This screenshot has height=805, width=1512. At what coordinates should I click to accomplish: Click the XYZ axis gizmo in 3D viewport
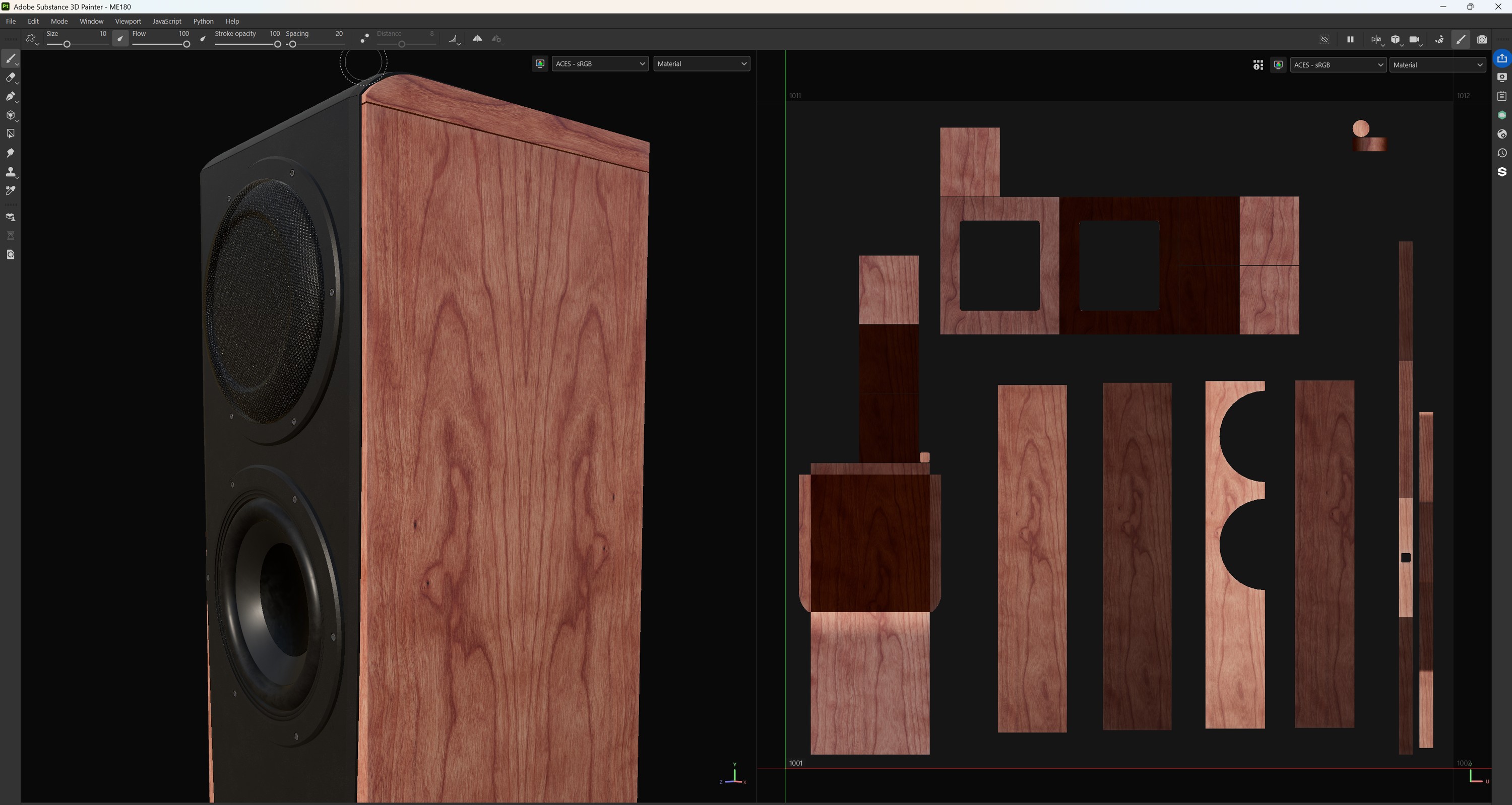733,774
